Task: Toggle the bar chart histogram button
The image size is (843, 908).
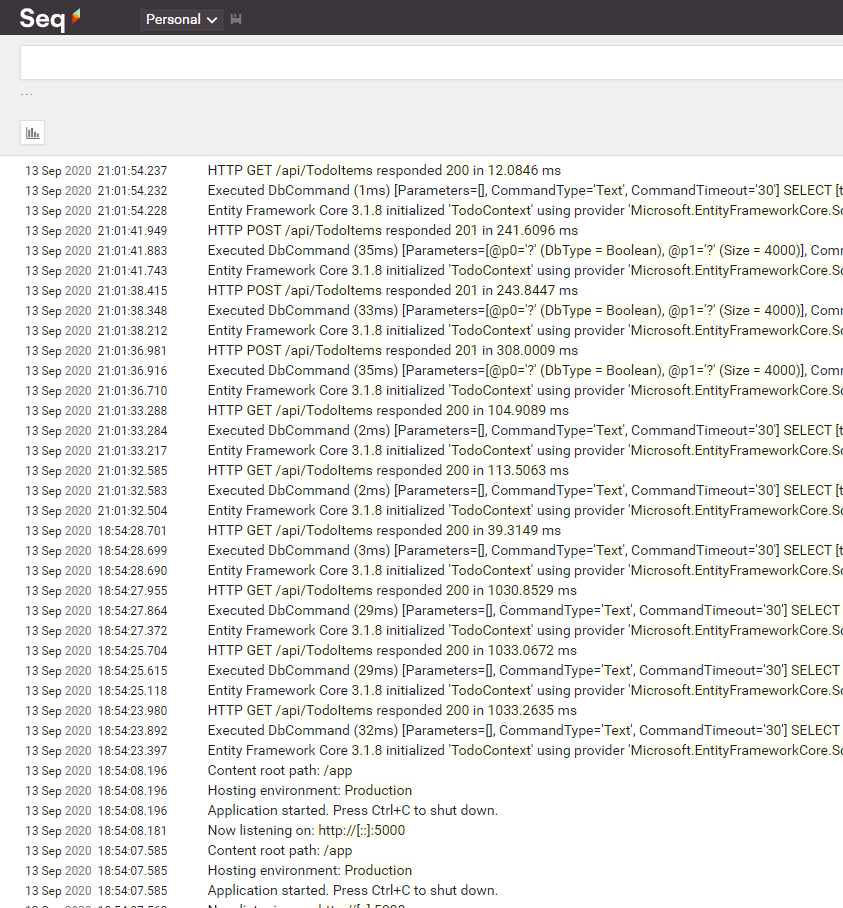Action: 33,132
